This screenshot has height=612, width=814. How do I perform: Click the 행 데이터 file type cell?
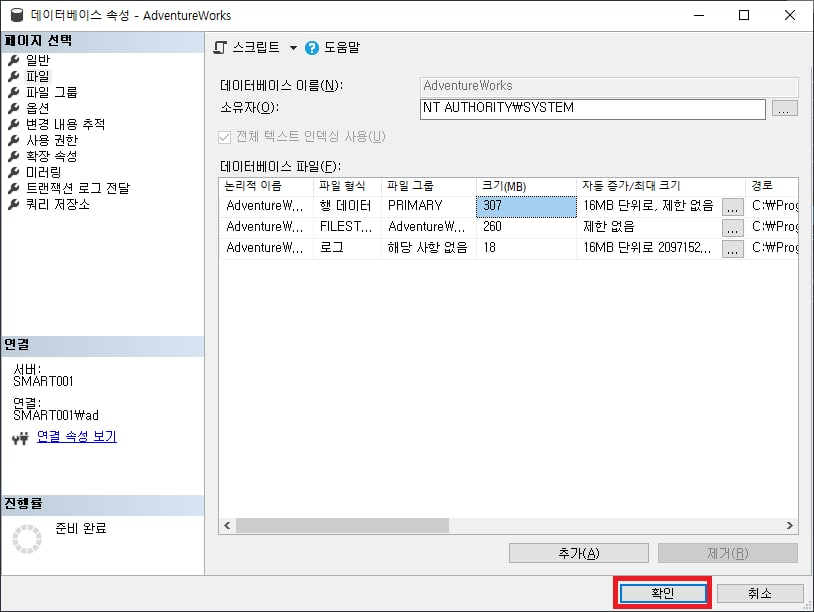(x=347, y=206)
